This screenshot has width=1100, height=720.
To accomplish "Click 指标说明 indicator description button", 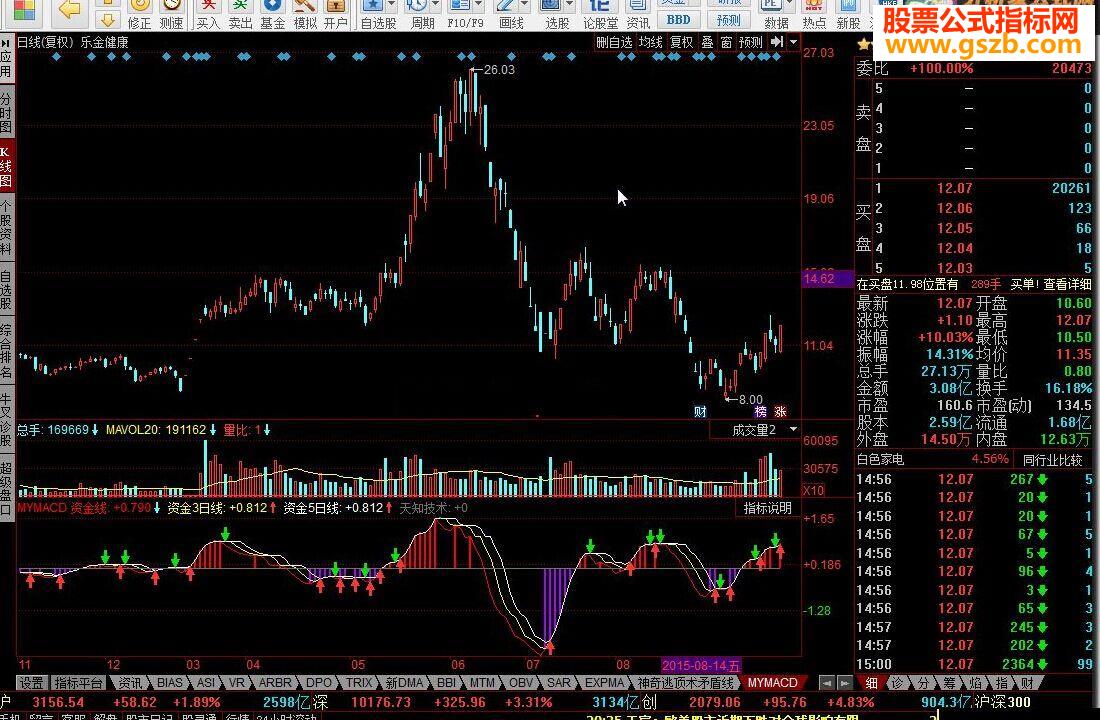I will 767,507.
